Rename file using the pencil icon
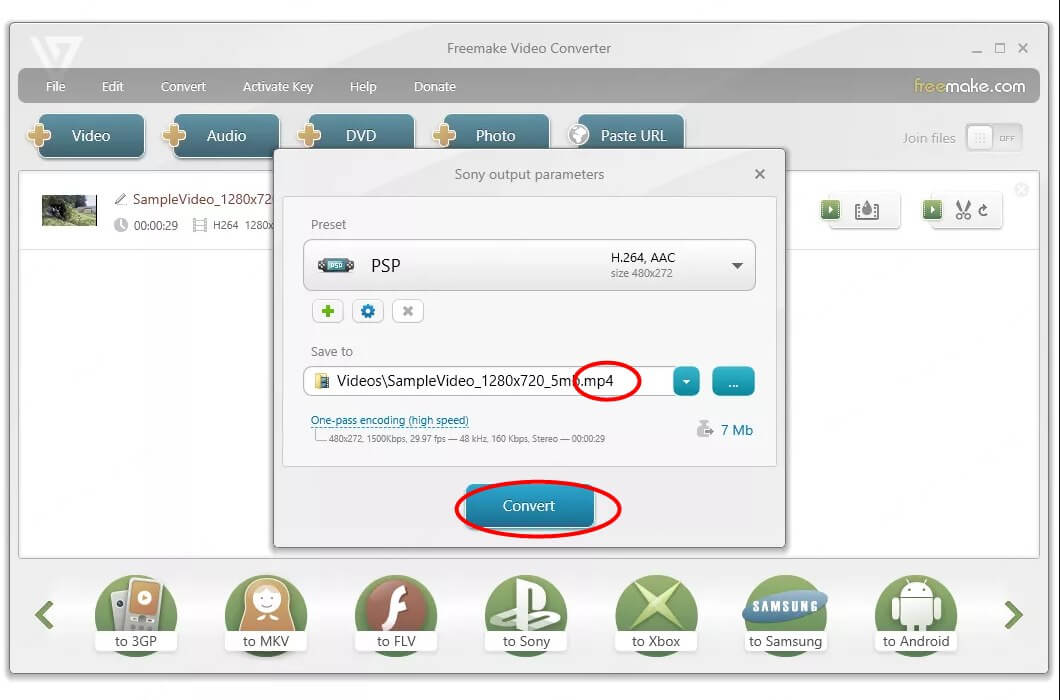This screenshot has width=1060, height=700. [120, 199]
